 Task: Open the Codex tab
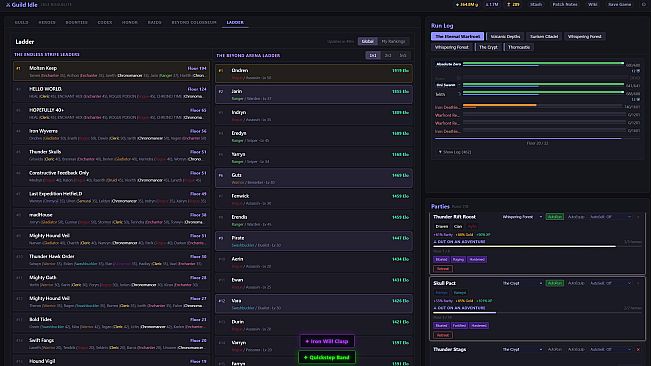coord(105,22)
